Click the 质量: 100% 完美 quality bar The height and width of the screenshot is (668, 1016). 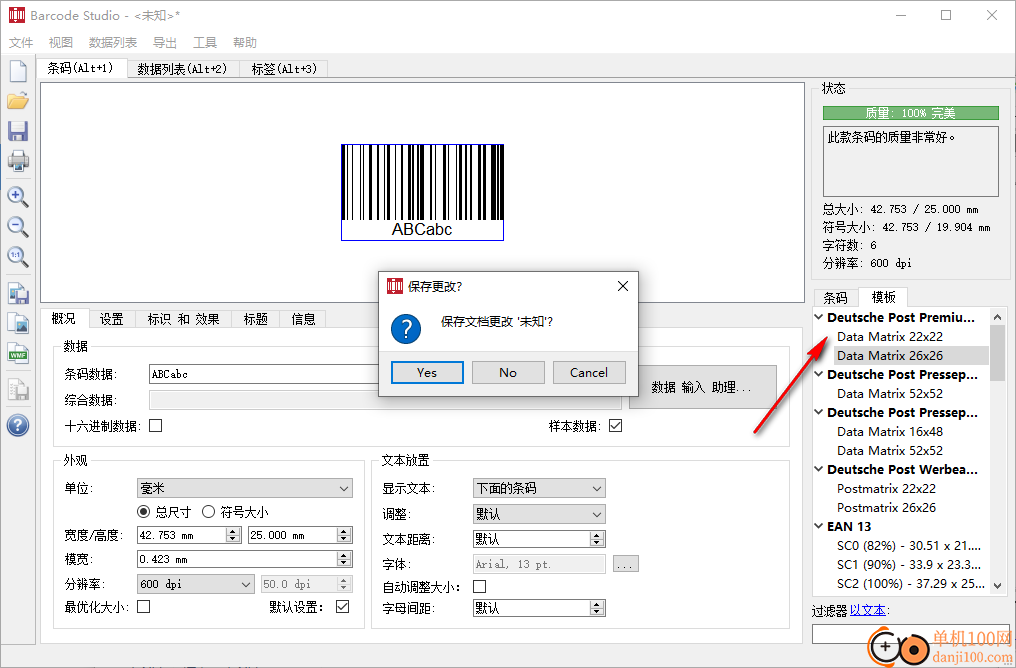coord(910,113)
